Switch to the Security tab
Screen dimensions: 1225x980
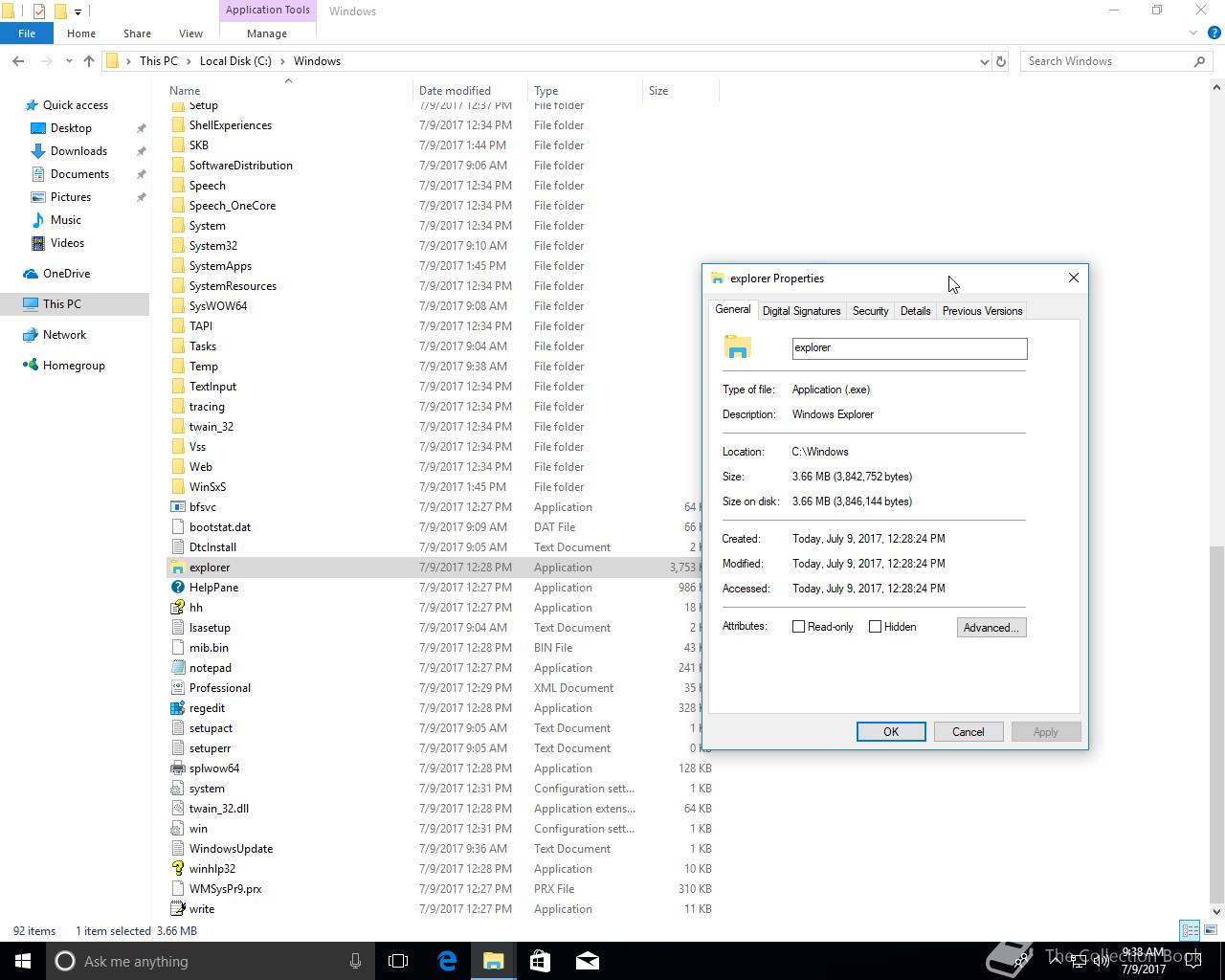[x=870, y=311]
